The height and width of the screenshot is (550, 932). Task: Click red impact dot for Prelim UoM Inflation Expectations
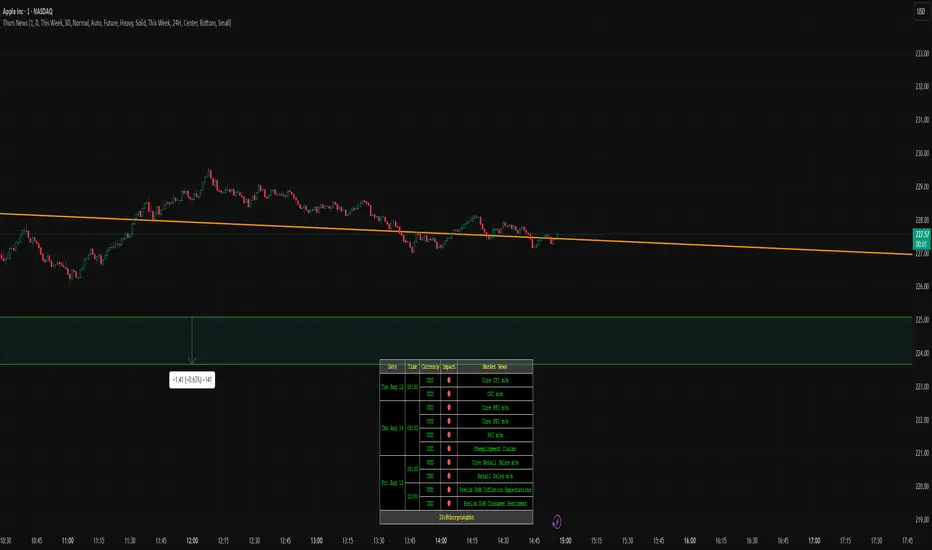tap(448, 490)
